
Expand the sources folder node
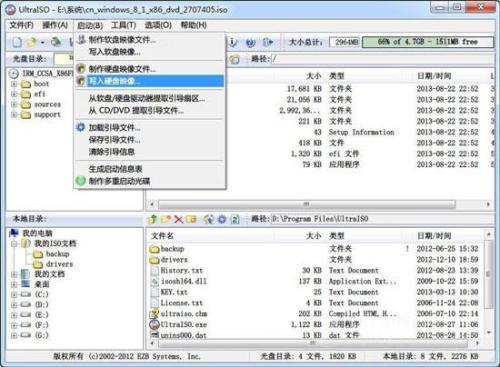(14, 104)
